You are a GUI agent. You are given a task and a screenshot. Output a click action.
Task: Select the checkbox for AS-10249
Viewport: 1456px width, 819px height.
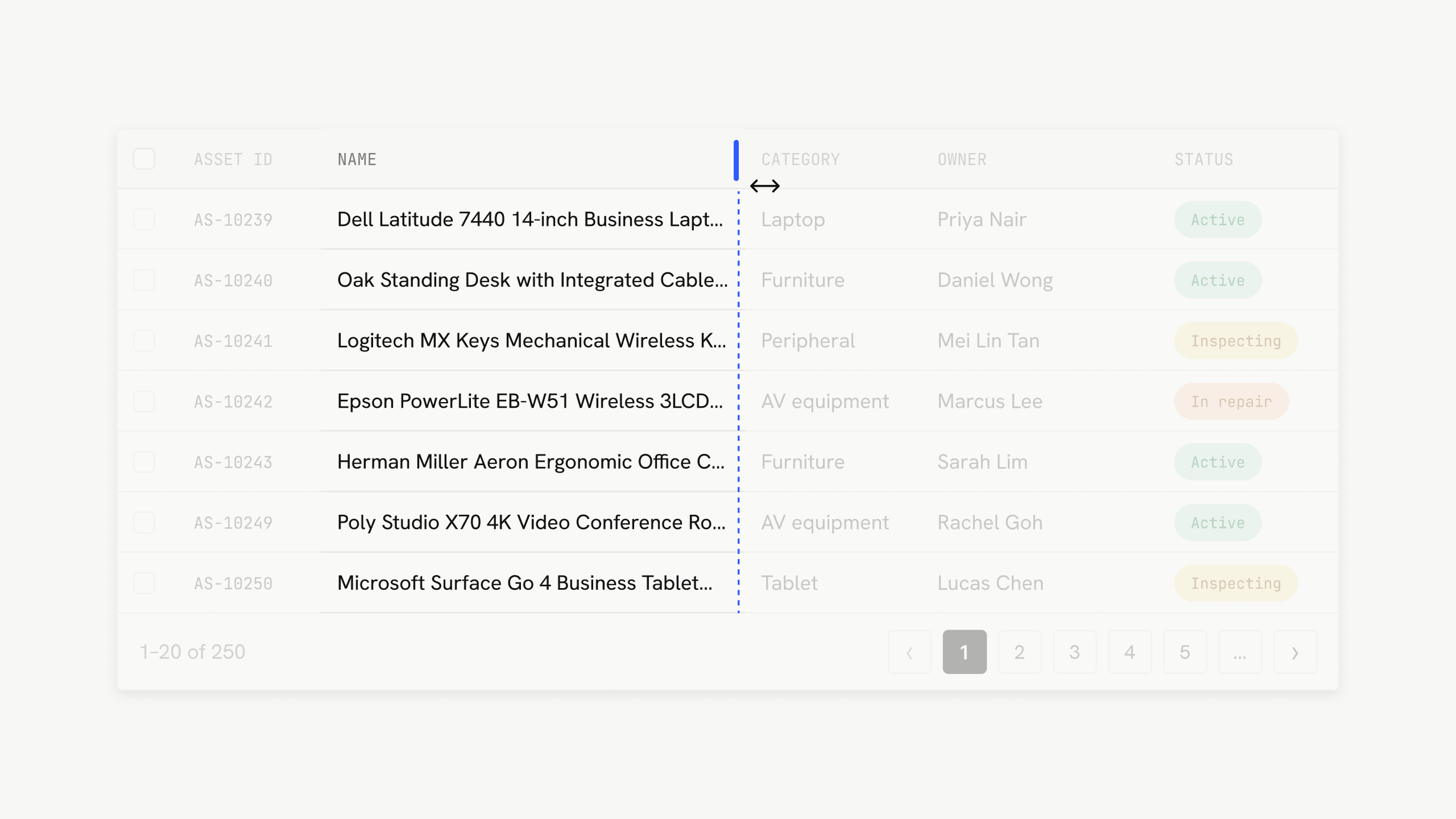tap(144, 522)
